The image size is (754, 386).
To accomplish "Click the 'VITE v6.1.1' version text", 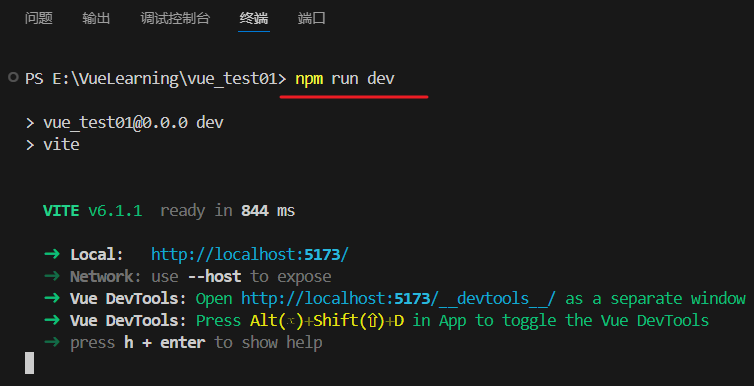I will click(x=93, y=211).
